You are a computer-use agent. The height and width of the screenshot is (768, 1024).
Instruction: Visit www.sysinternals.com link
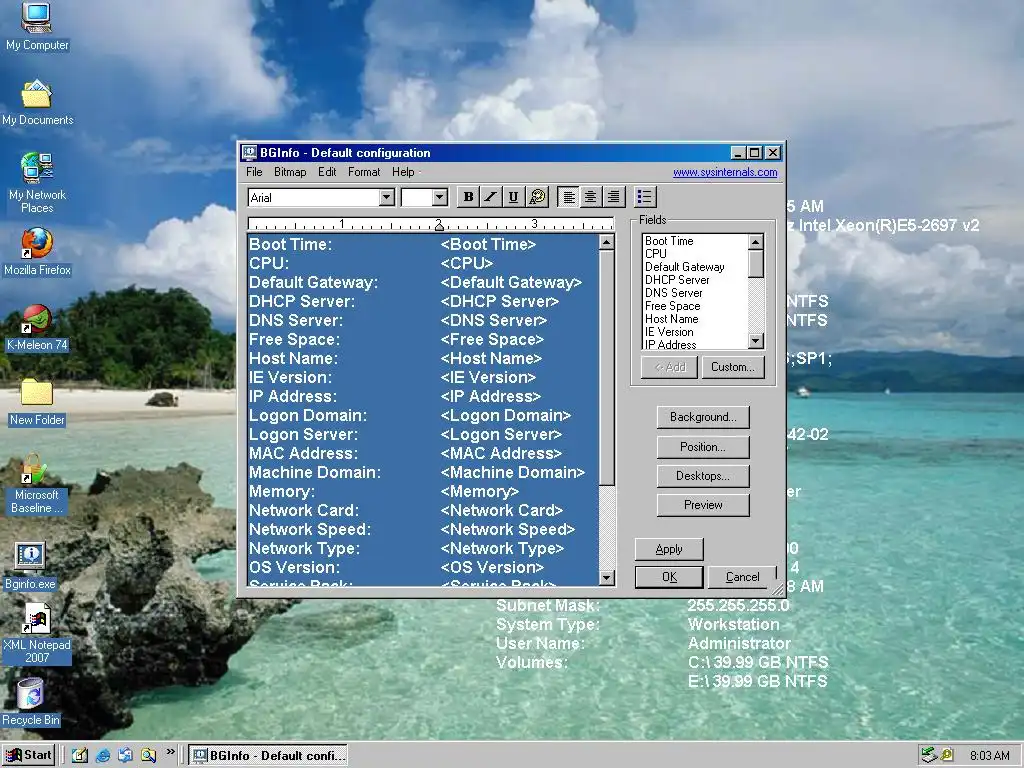[x=725, y=172]
